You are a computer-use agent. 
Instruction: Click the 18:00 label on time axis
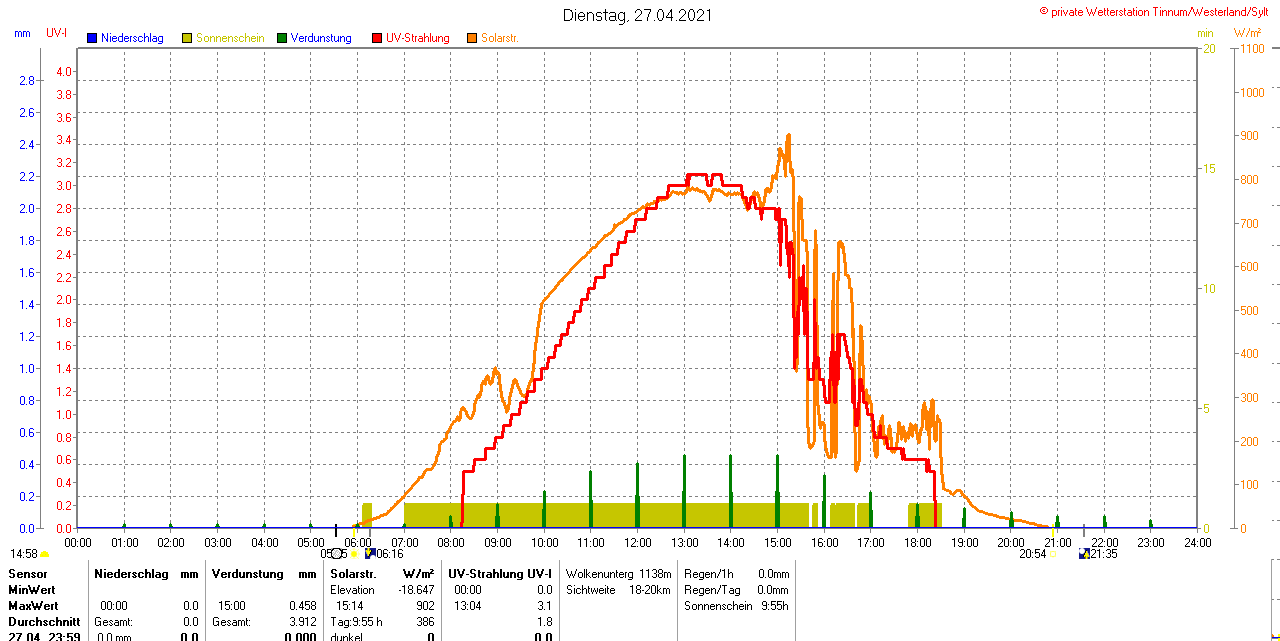(917, 542)
